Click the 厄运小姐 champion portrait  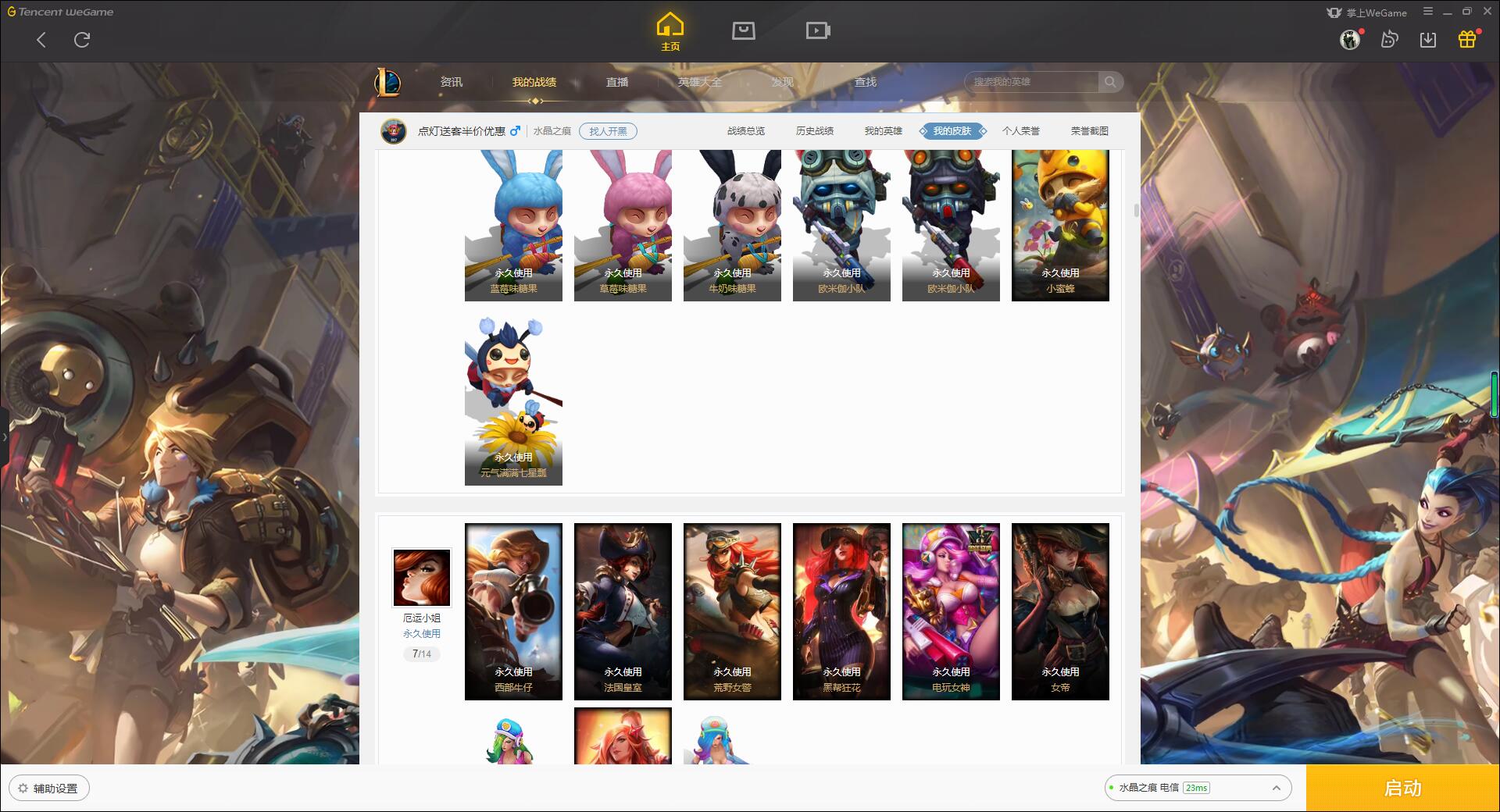point(422,578)
